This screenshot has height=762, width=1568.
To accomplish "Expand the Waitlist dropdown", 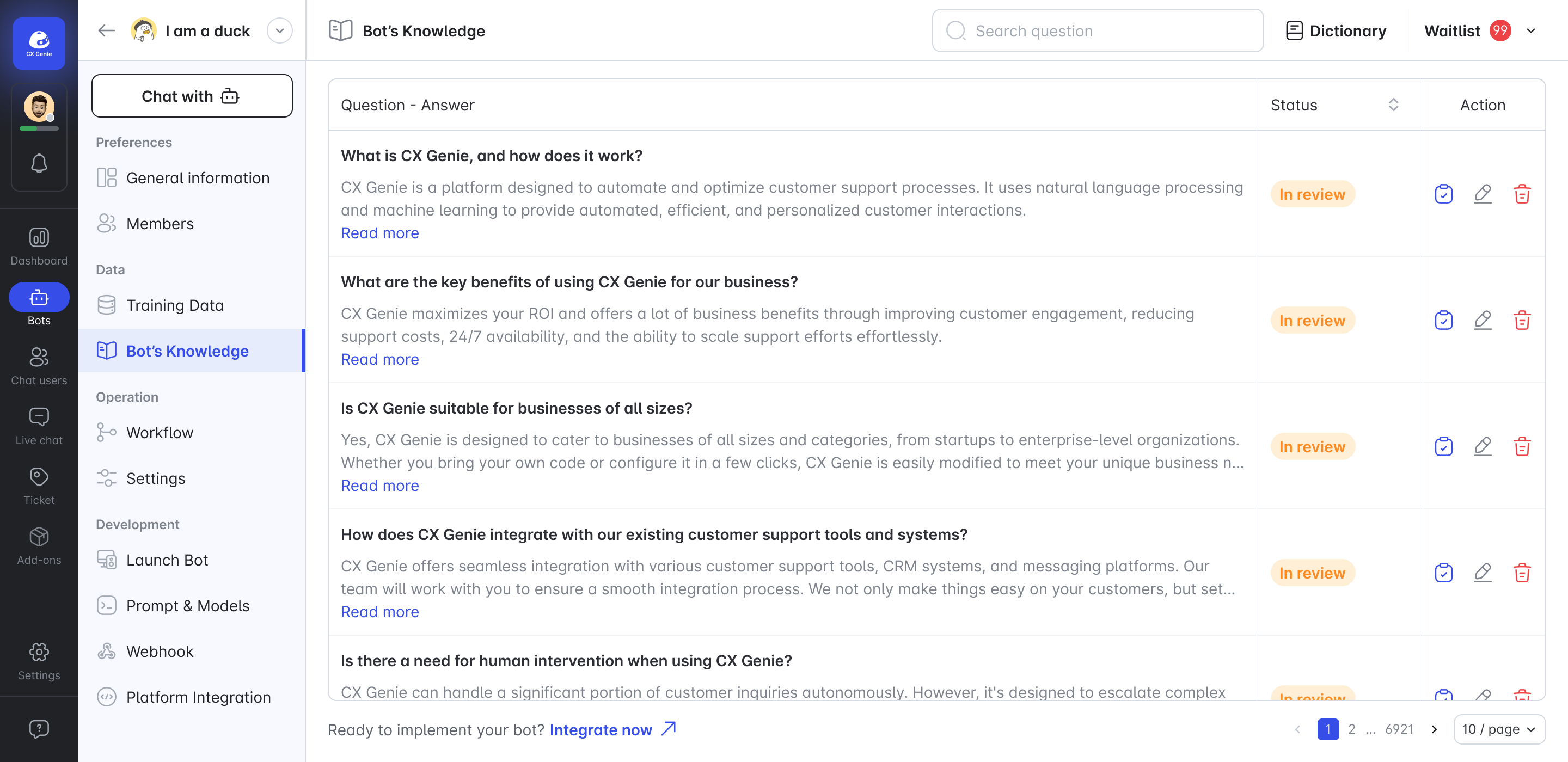I will point(1532,31).
